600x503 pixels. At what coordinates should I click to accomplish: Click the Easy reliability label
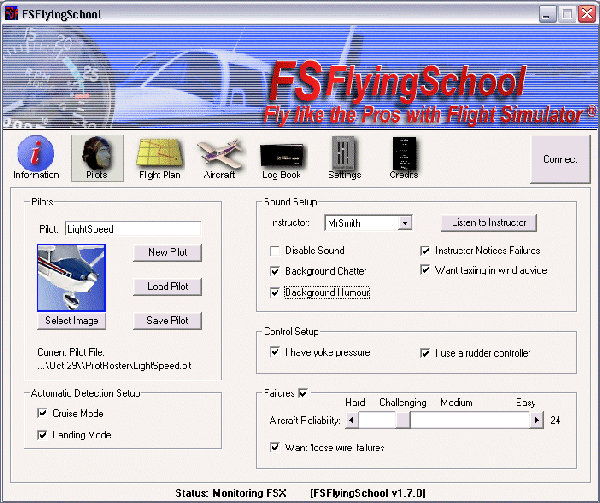coord(525,403)
